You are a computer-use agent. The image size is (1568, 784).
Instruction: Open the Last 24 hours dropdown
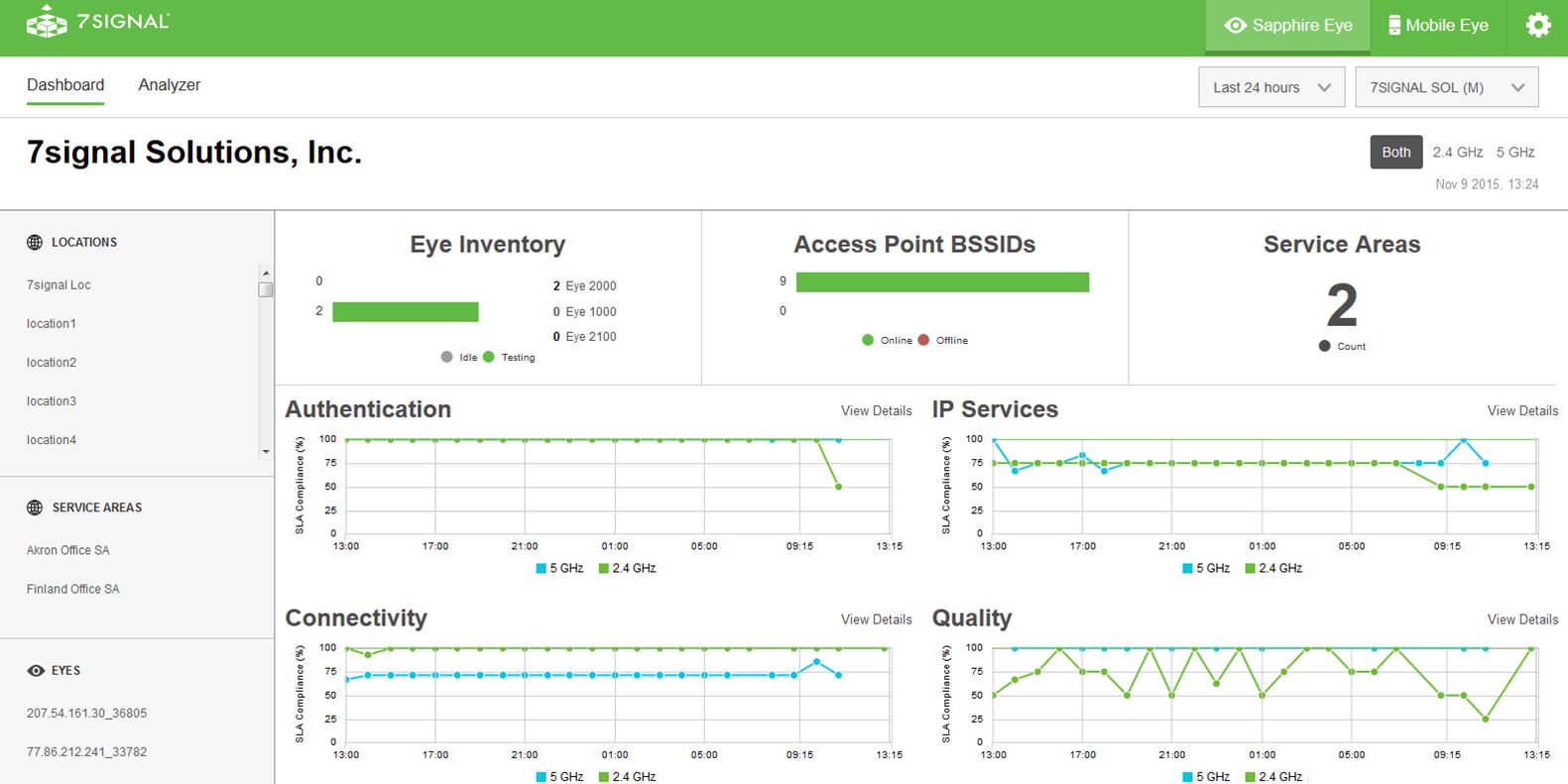[1270, 87]
